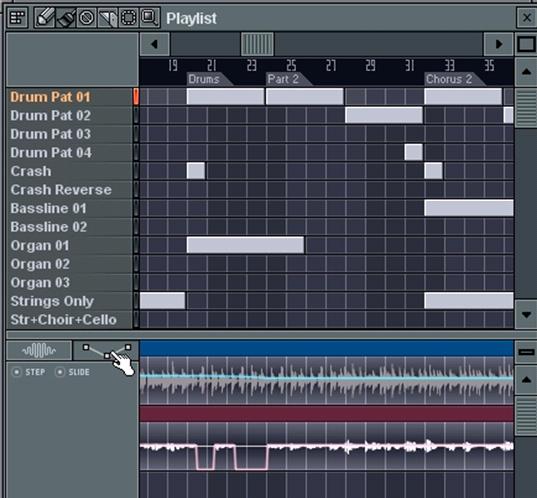537x498 pixels.
Task: Select the Str+Choir+Cello track name
Action: tap(63, 320)
